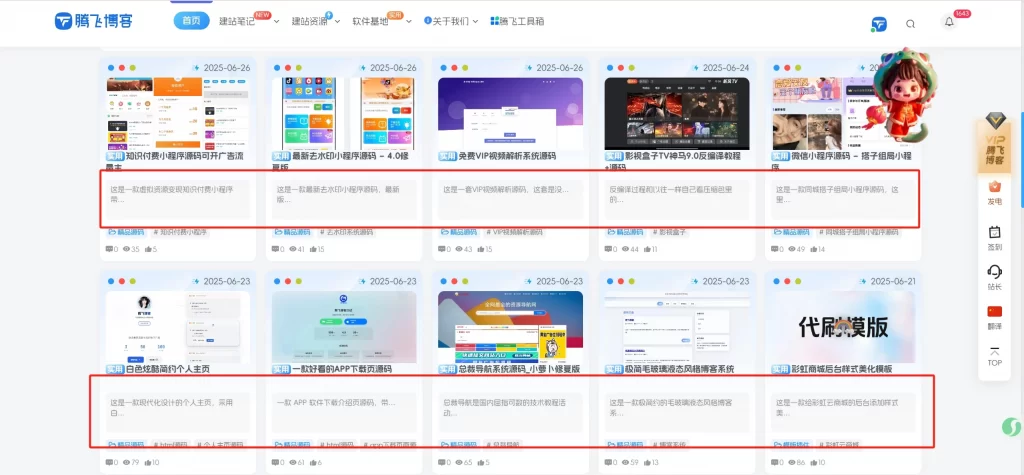Open the 腾飞工具箱 menu item
1024x475 pixels.
tap(522, 21)
